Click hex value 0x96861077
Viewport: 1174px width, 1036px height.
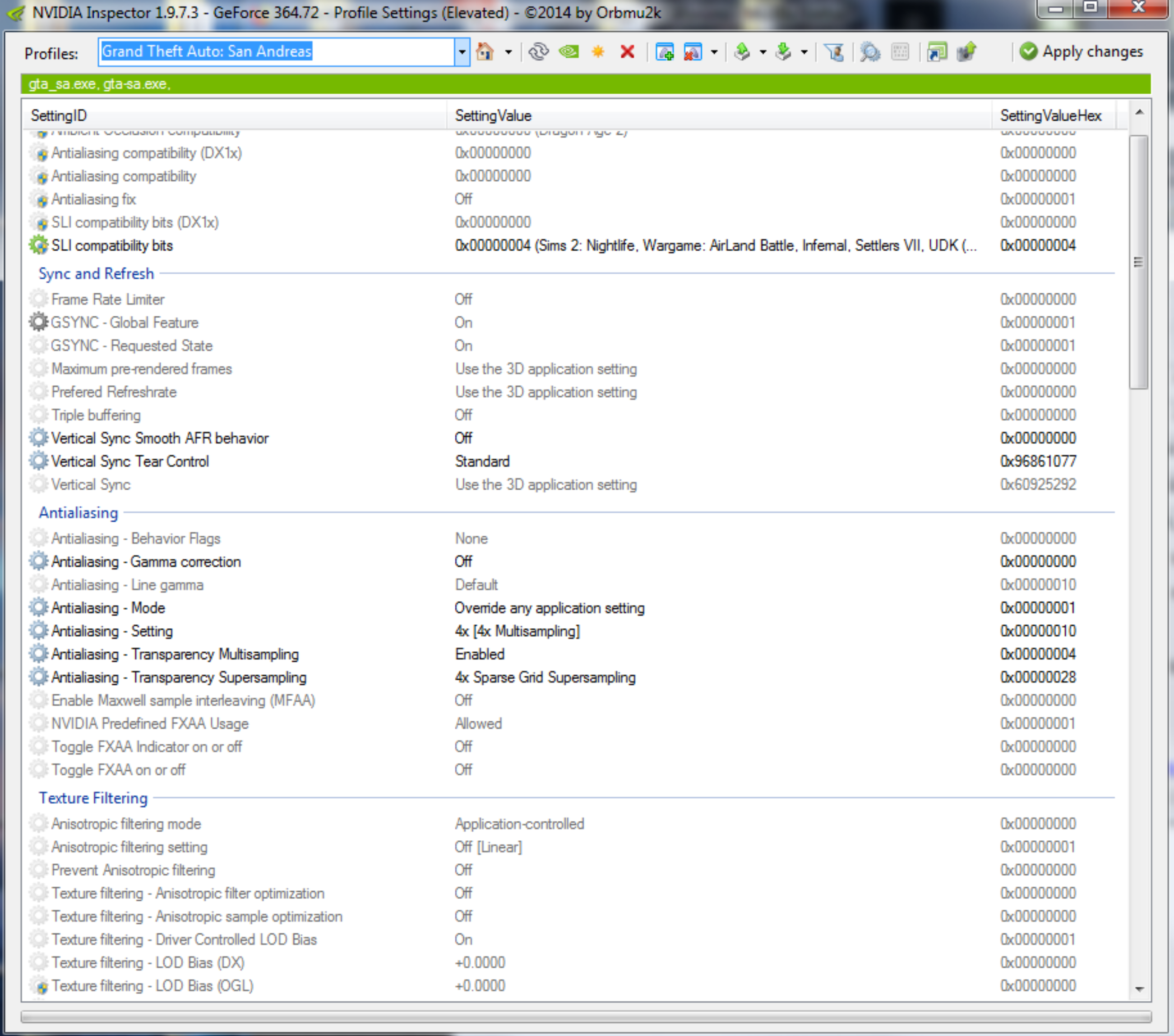click(x=1038, y=461)
